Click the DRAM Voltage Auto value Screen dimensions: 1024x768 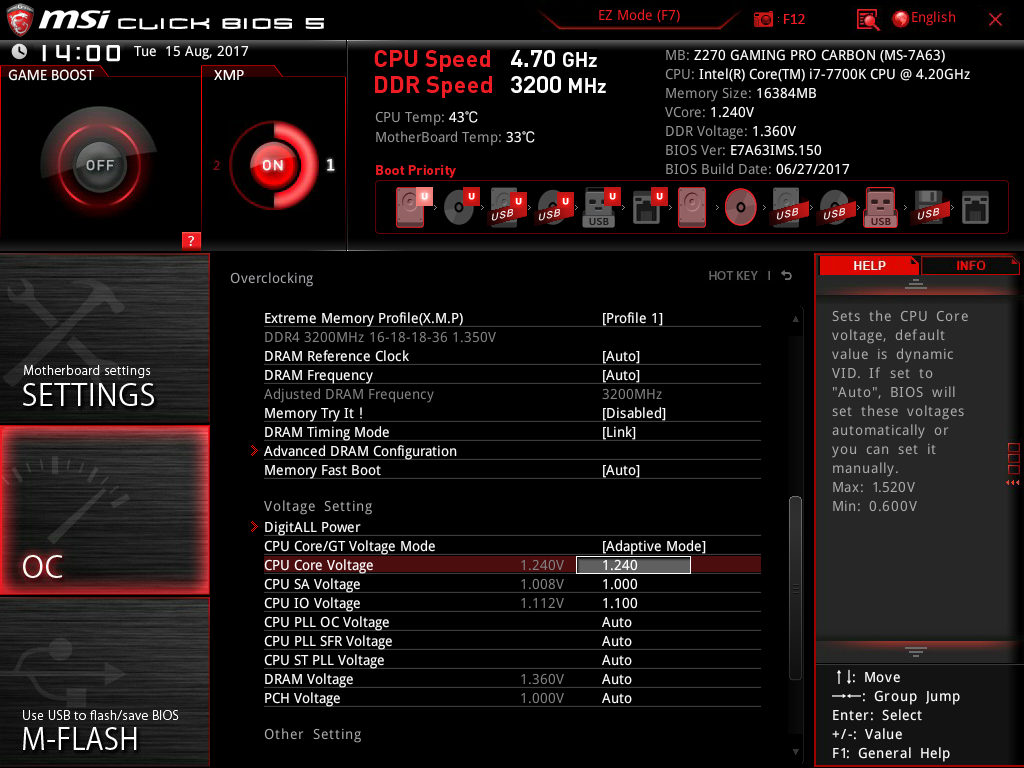(x=616, y=679)
